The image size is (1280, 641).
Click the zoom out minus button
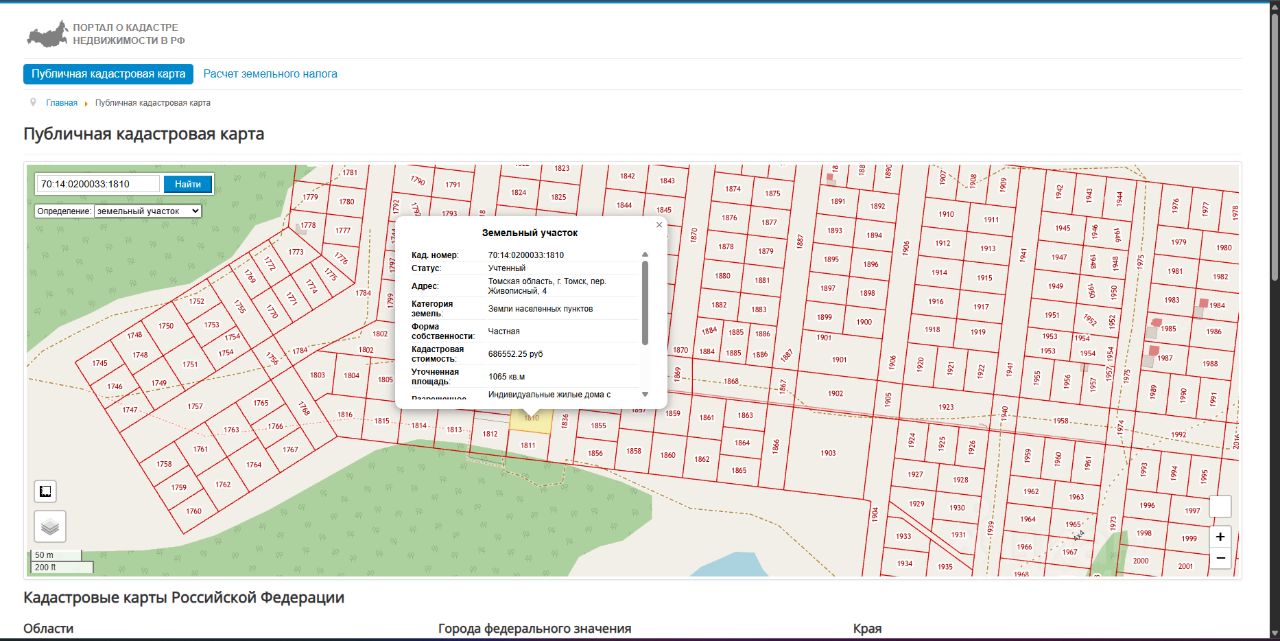coord(1220,557)
